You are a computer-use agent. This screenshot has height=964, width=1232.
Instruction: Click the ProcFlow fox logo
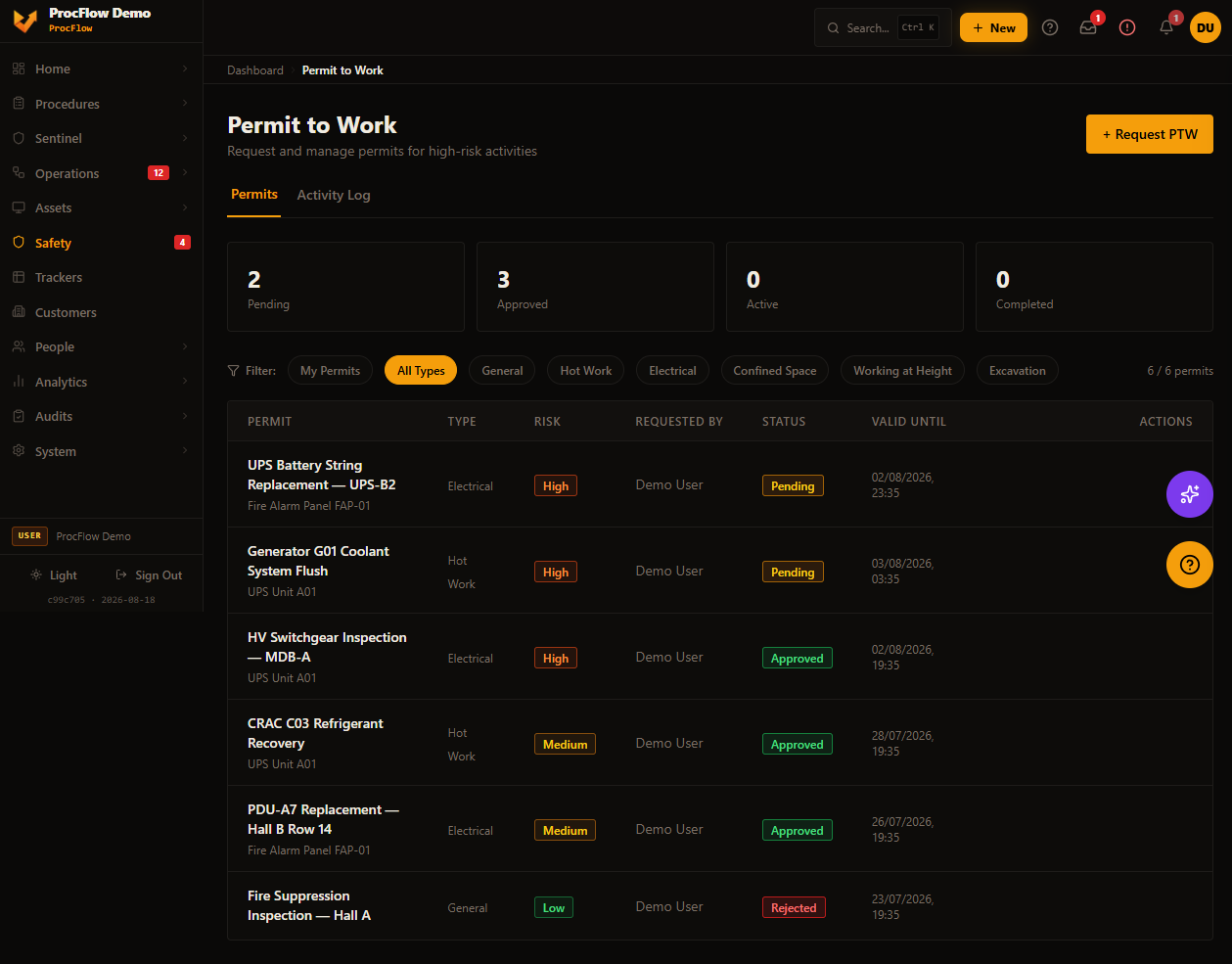[25, 21]
